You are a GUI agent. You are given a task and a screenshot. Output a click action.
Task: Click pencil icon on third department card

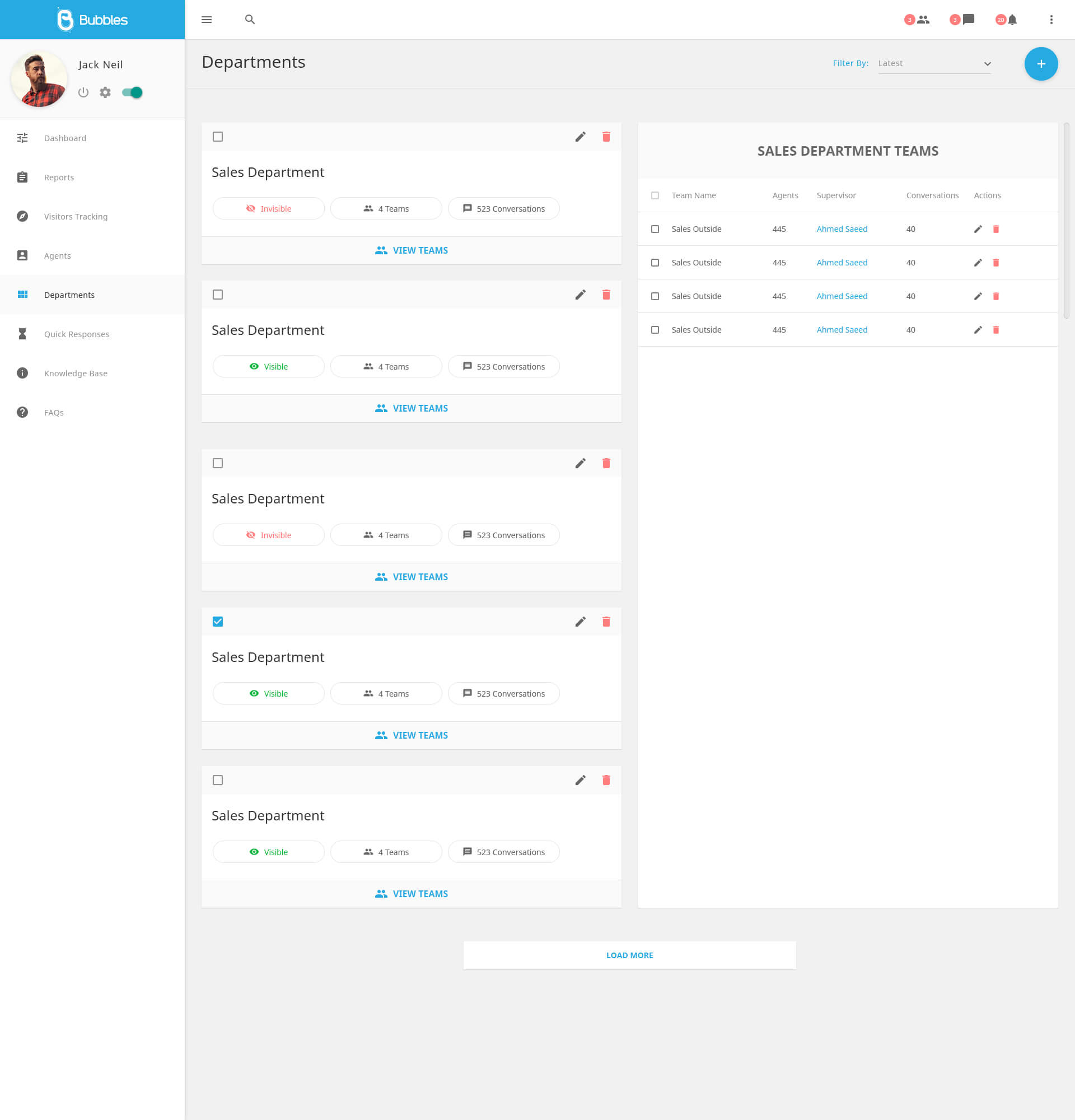point(581,463)
